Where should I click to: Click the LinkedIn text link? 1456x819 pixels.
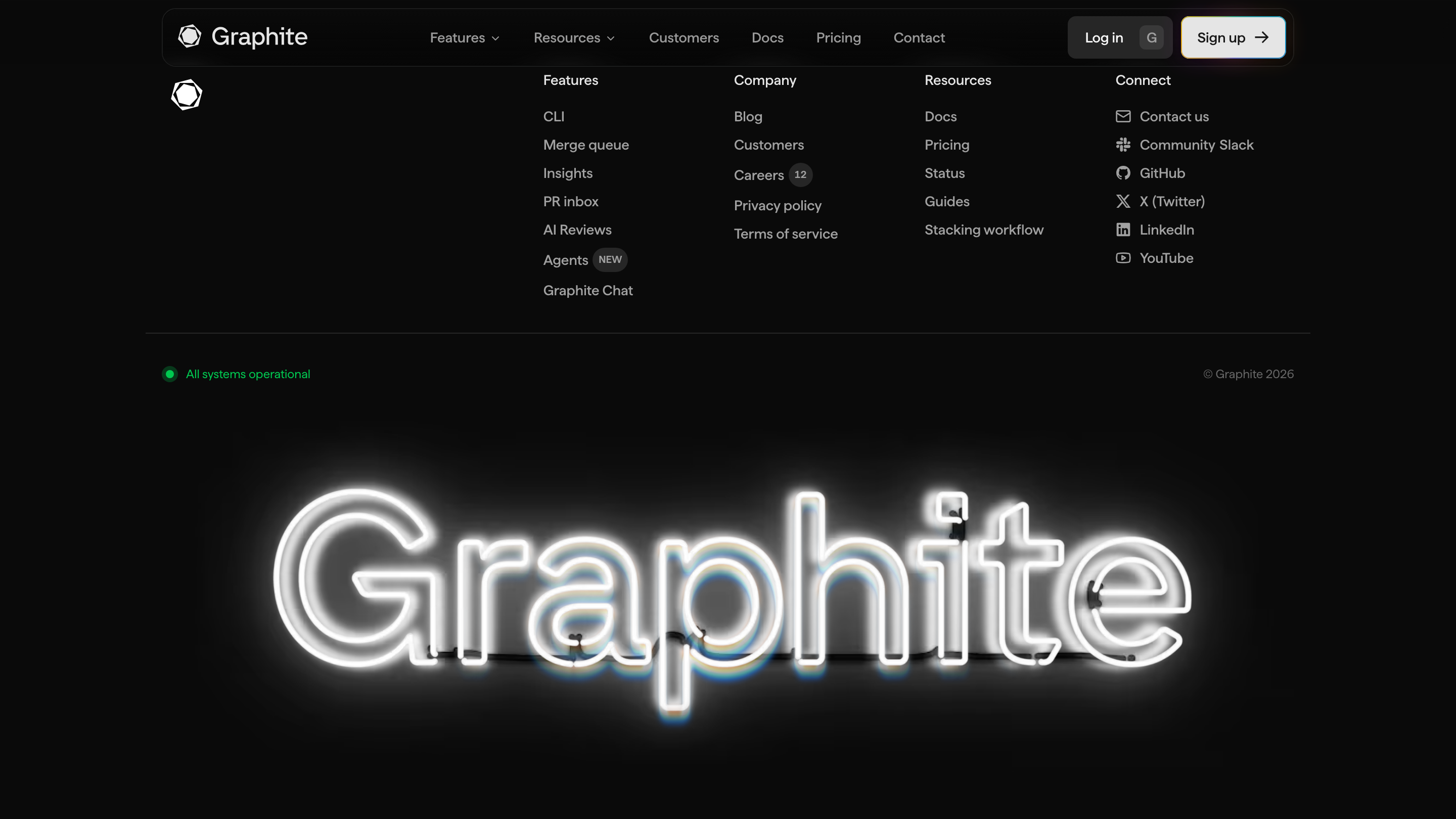coord(1167,230)
